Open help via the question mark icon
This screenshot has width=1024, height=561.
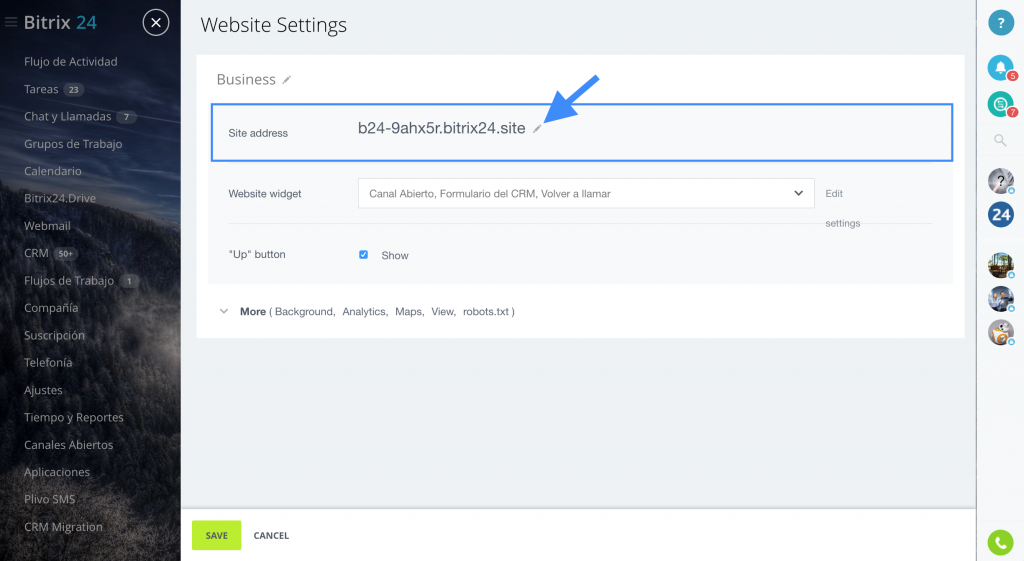pyautogui.click(x=1000, y=23)
